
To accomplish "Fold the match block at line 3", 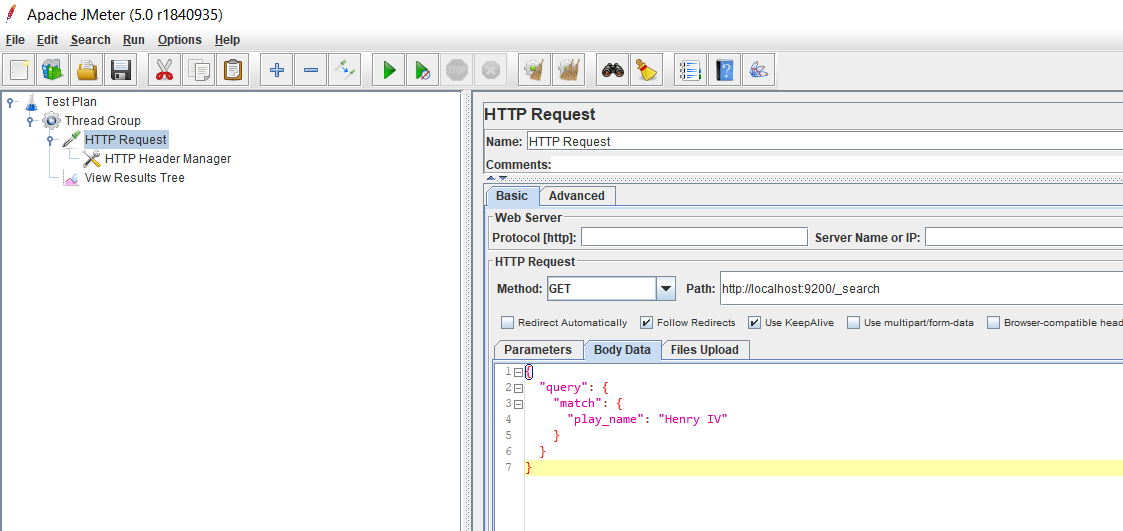I will click(x=518, y=403).
